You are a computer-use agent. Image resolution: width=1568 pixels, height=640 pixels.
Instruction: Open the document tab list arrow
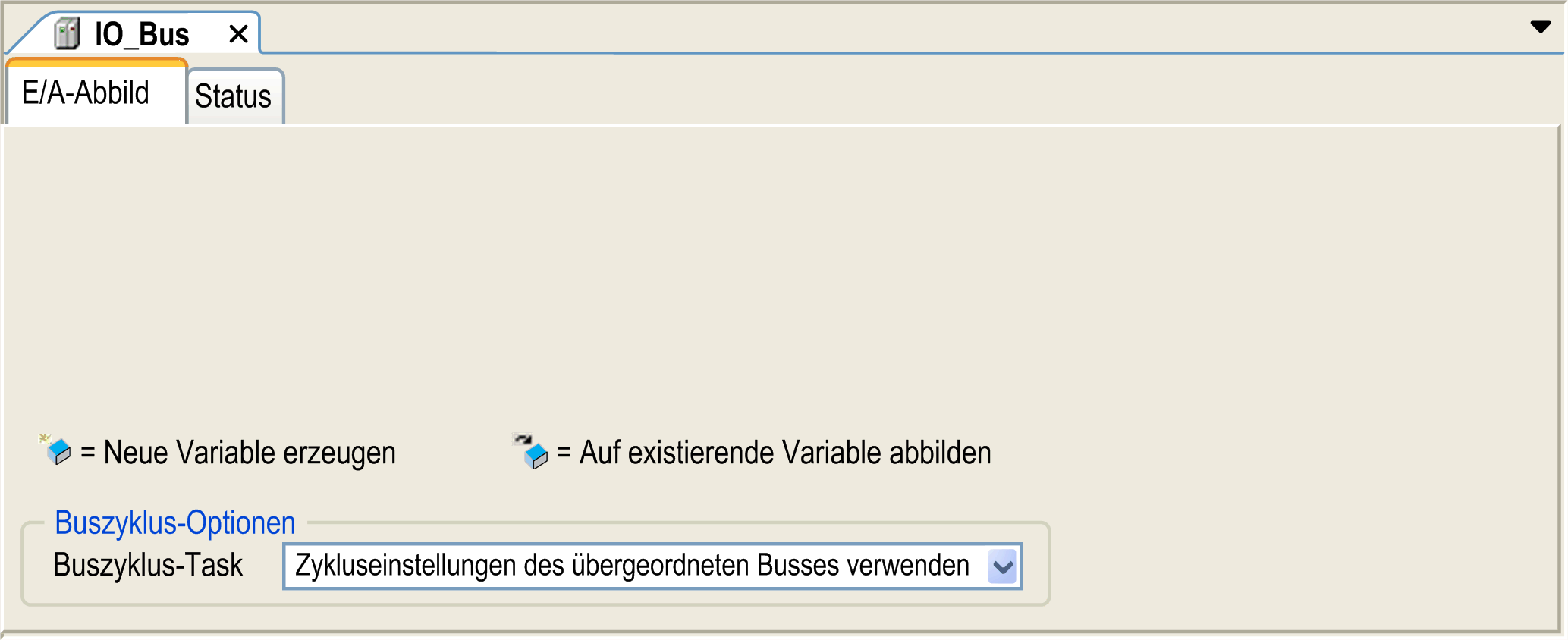1540,27
